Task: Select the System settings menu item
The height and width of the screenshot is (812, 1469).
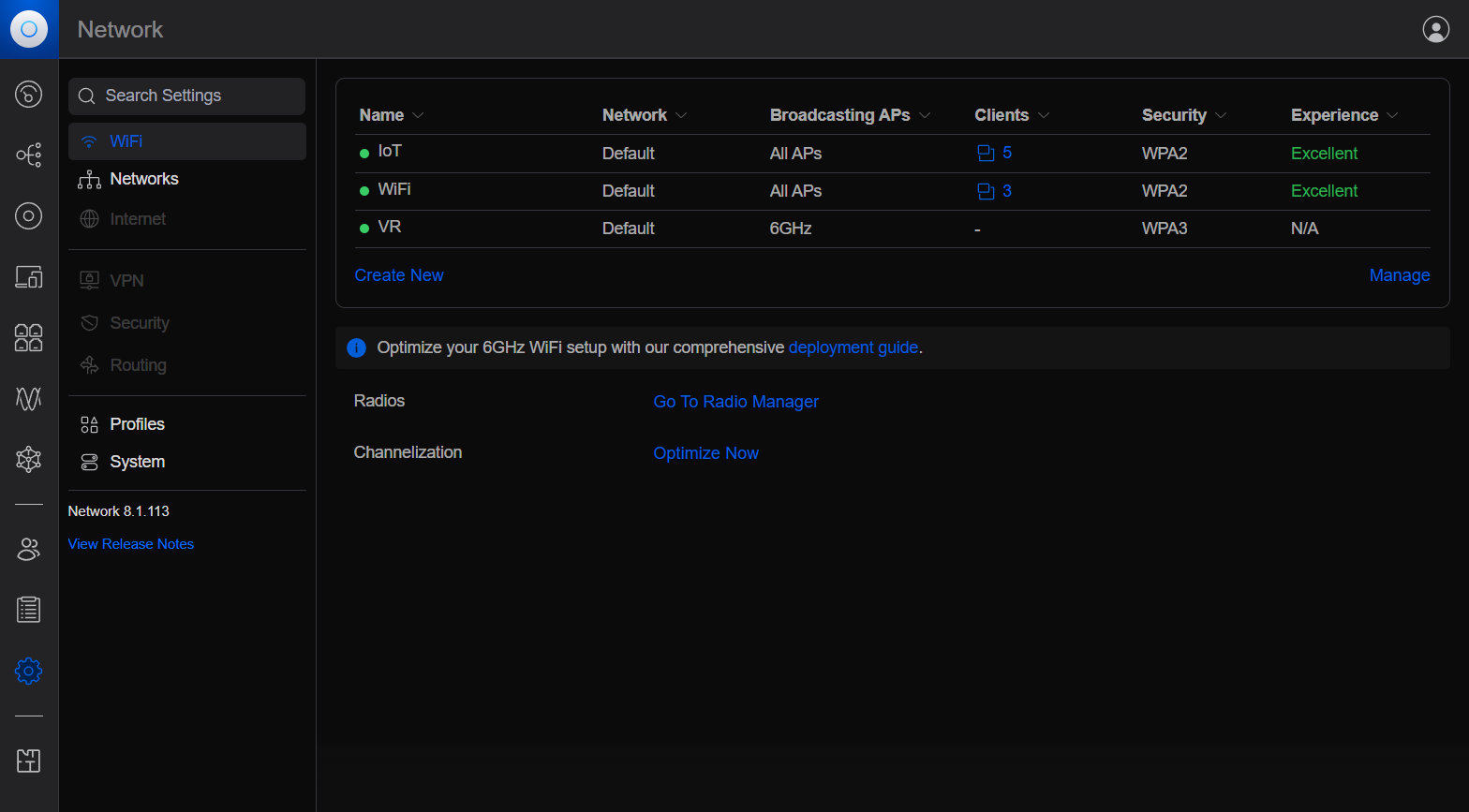Action: point(187,462)
